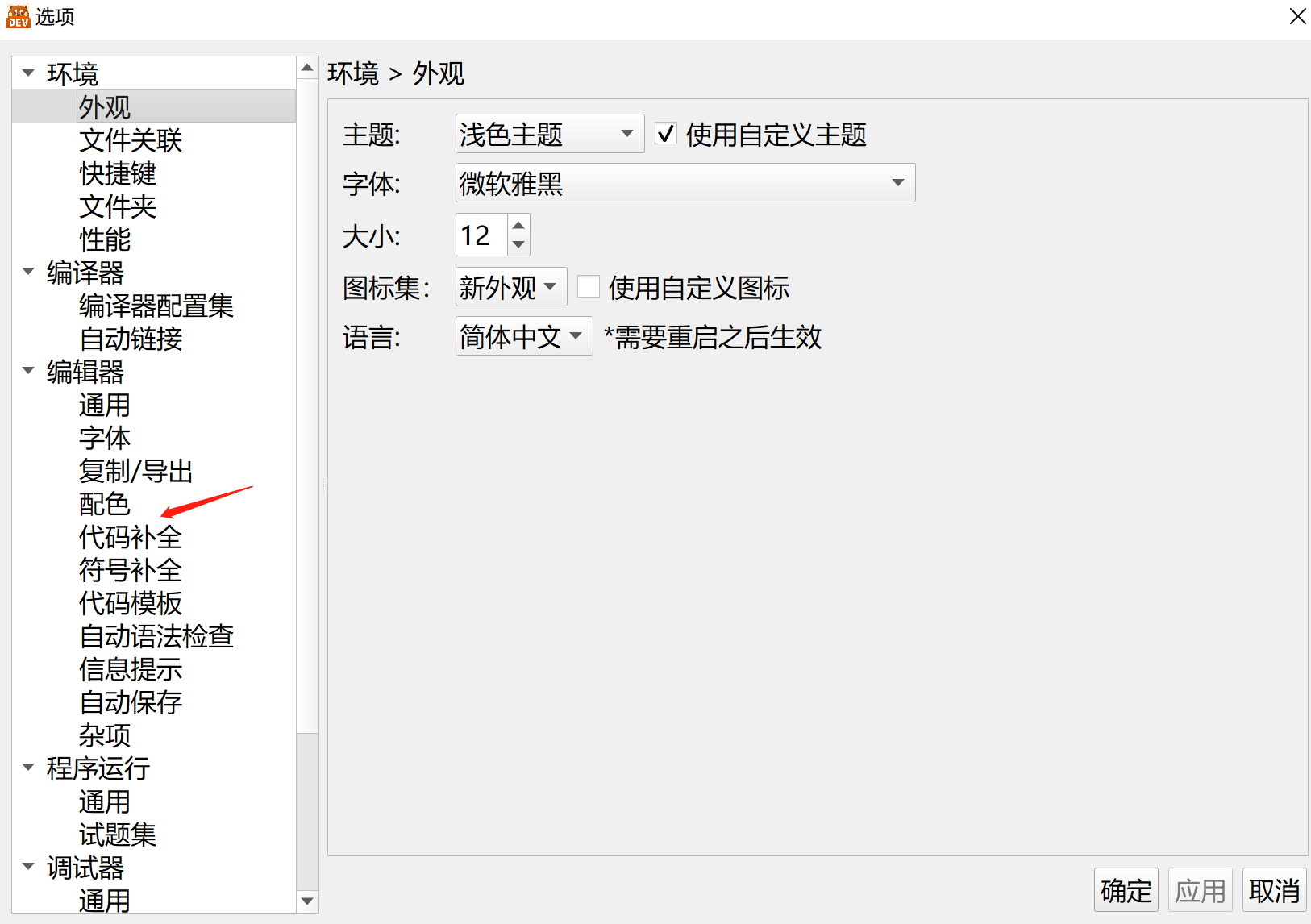Open 配色 settings page
The image size is (1311, 924).
click(105, 503)
